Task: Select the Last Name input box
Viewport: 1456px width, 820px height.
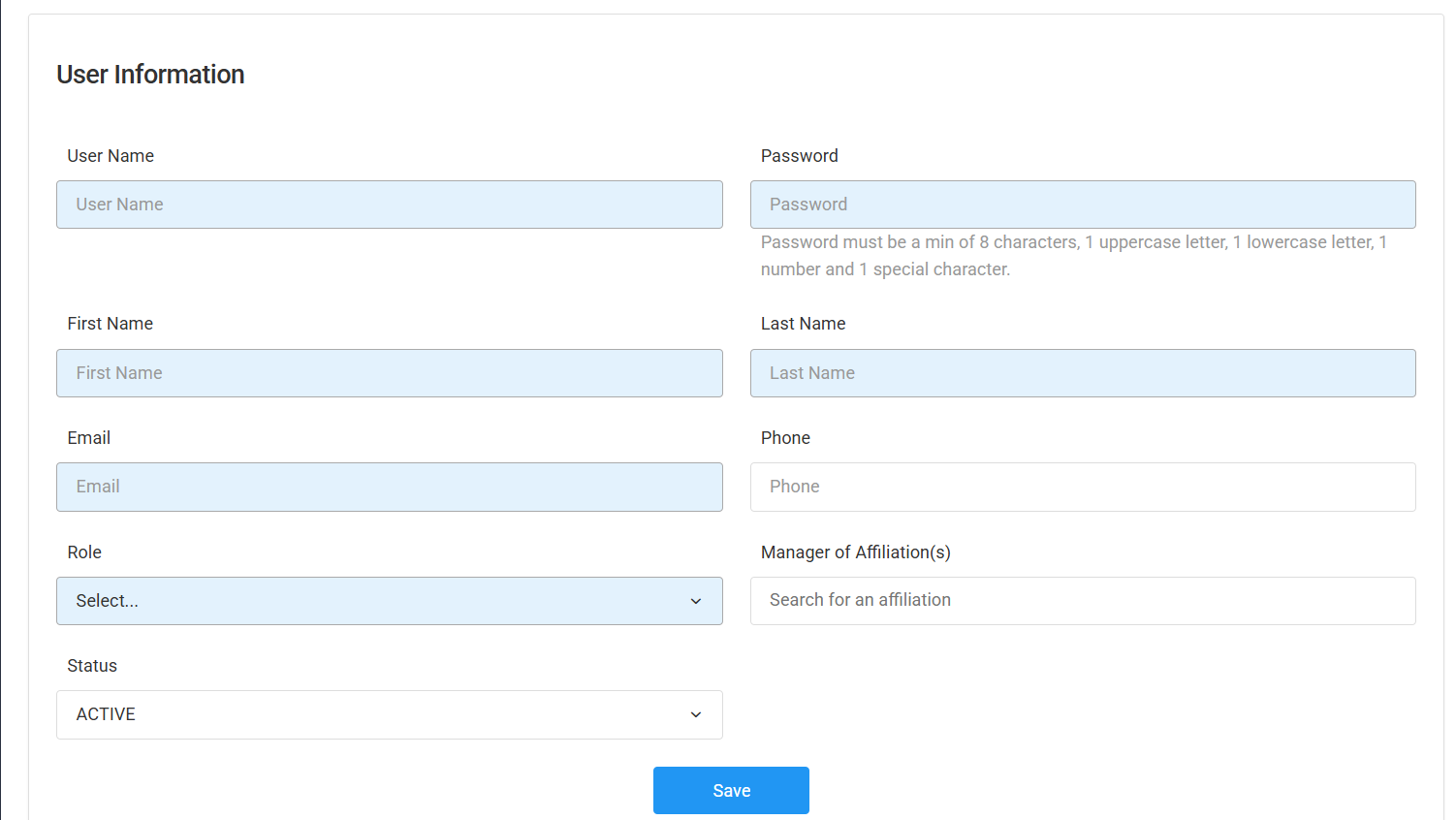Action: click(x=1083, y=373)
